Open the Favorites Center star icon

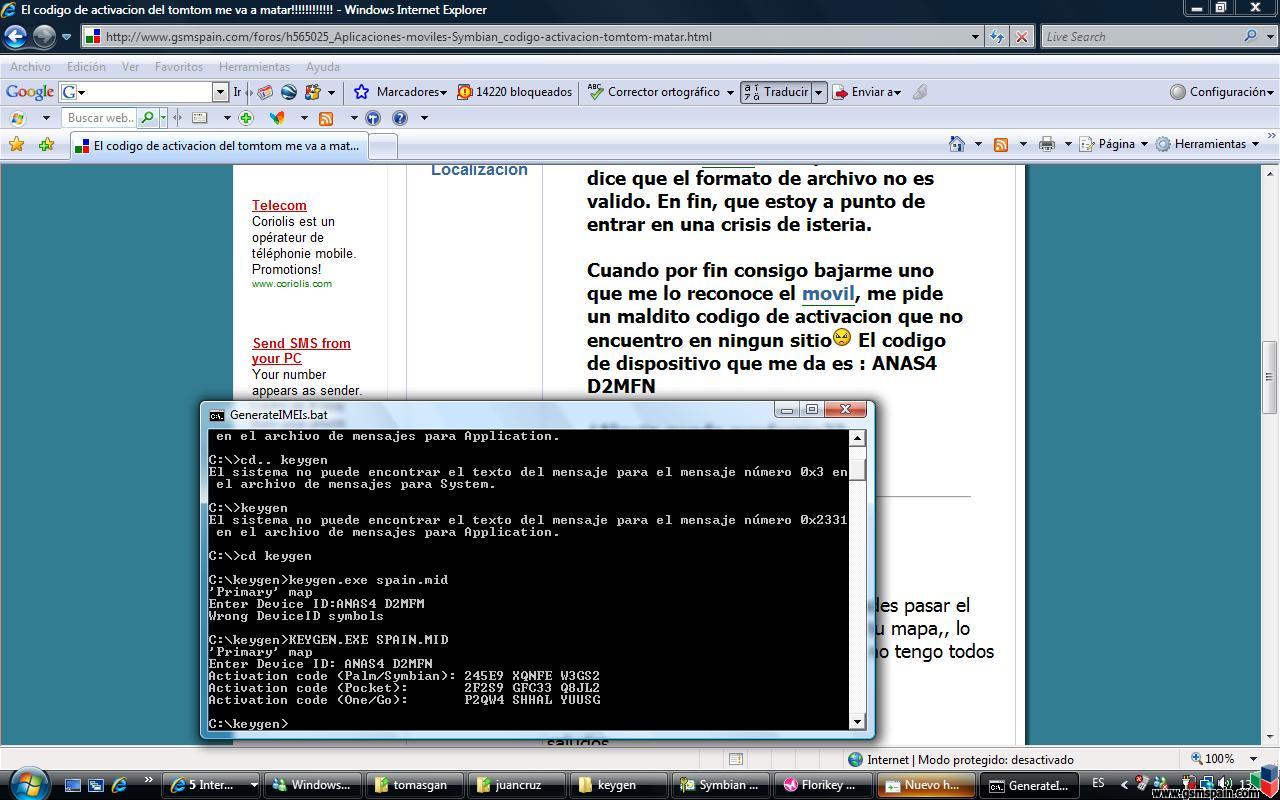point(16,144)
